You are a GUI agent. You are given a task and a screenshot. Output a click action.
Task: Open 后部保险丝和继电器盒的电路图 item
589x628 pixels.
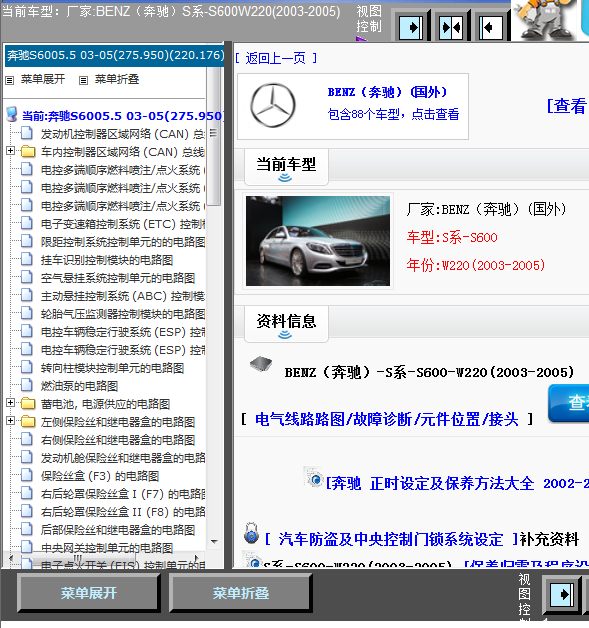(118, 530)
